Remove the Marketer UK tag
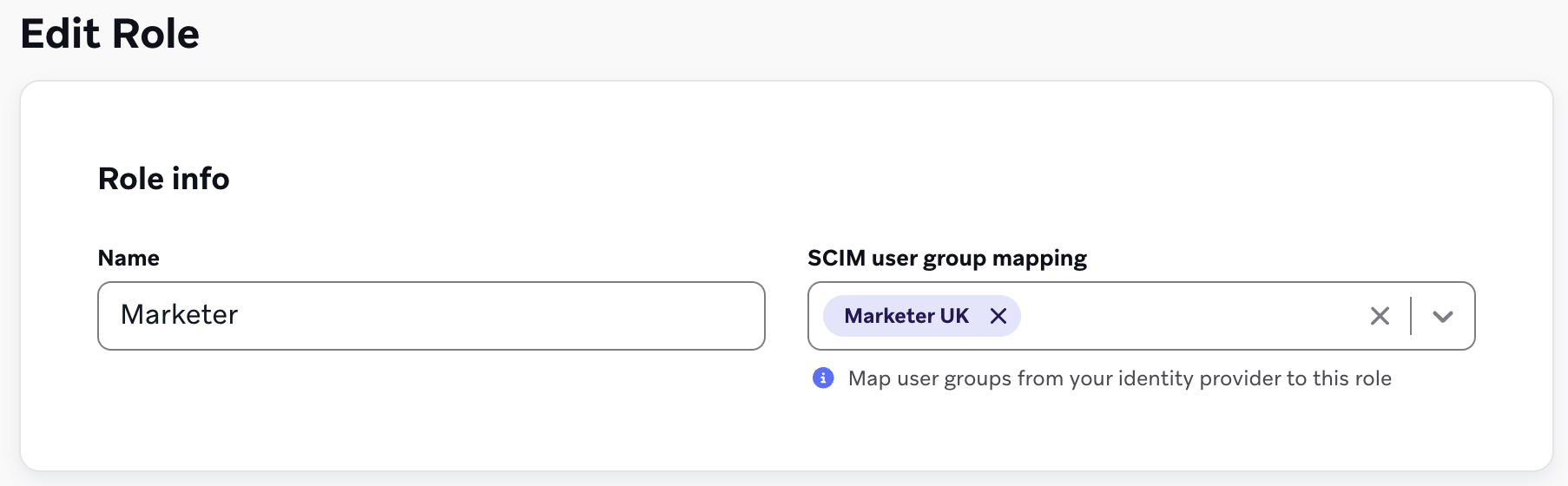This screenshot has height=486, width=1568. click(998, 316)
